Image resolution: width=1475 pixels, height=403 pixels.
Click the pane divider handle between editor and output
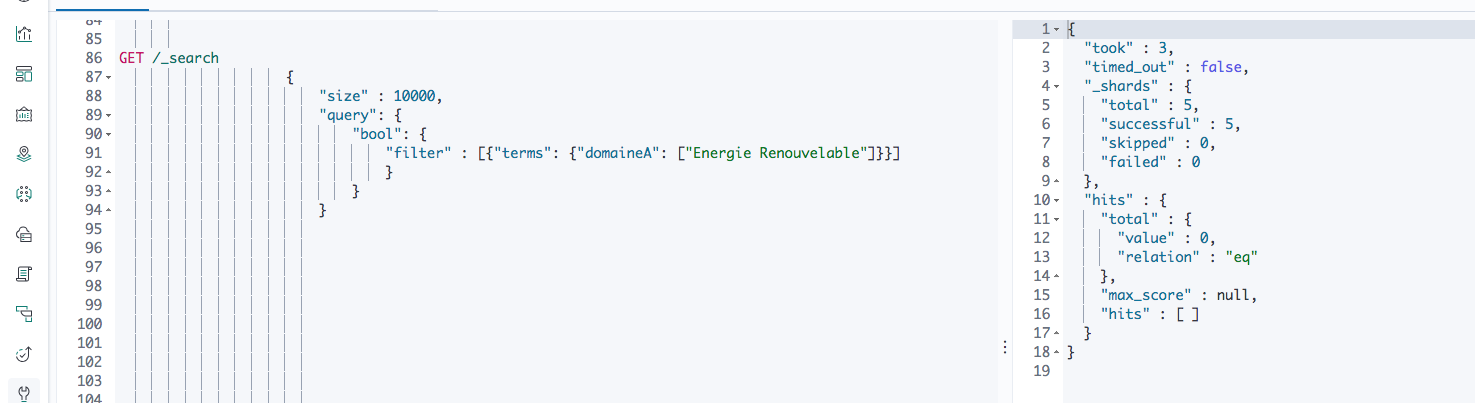click(x=1004, y=346)
